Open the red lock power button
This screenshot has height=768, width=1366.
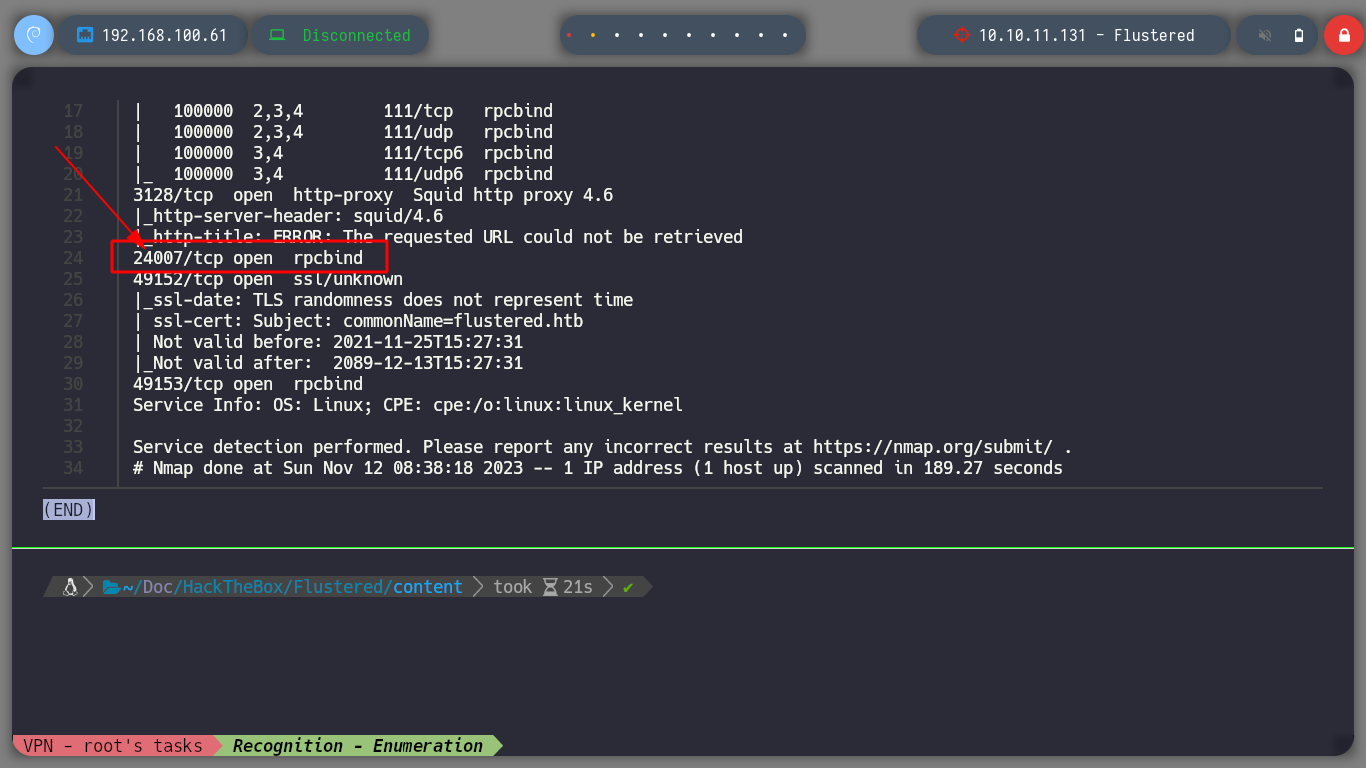coord(1343,35)
